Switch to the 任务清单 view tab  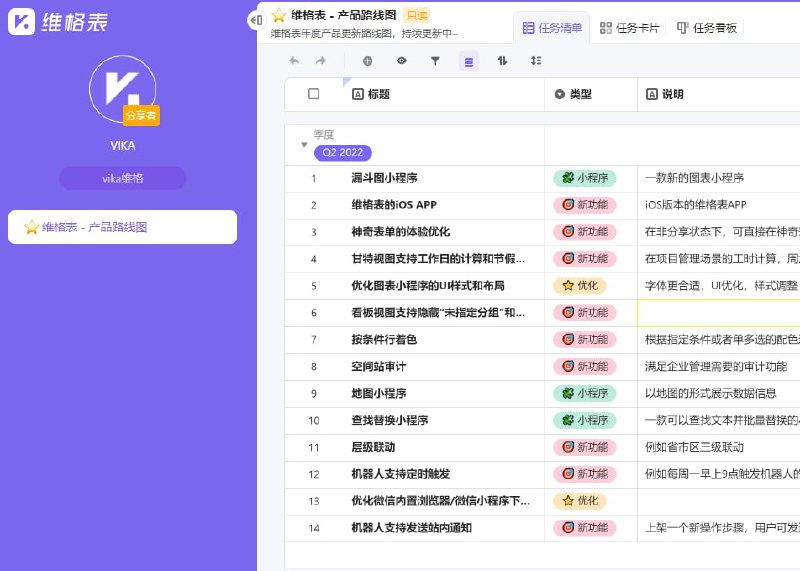click(552, 28)
